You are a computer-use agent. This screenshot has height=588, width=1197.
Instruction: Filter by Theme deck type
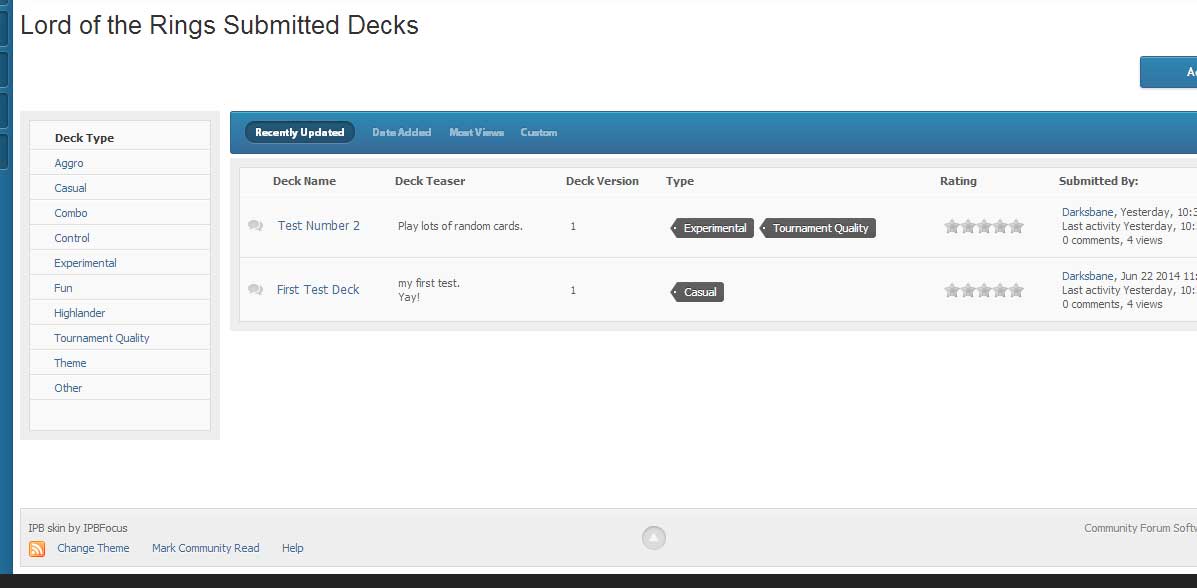coord(69,363)
